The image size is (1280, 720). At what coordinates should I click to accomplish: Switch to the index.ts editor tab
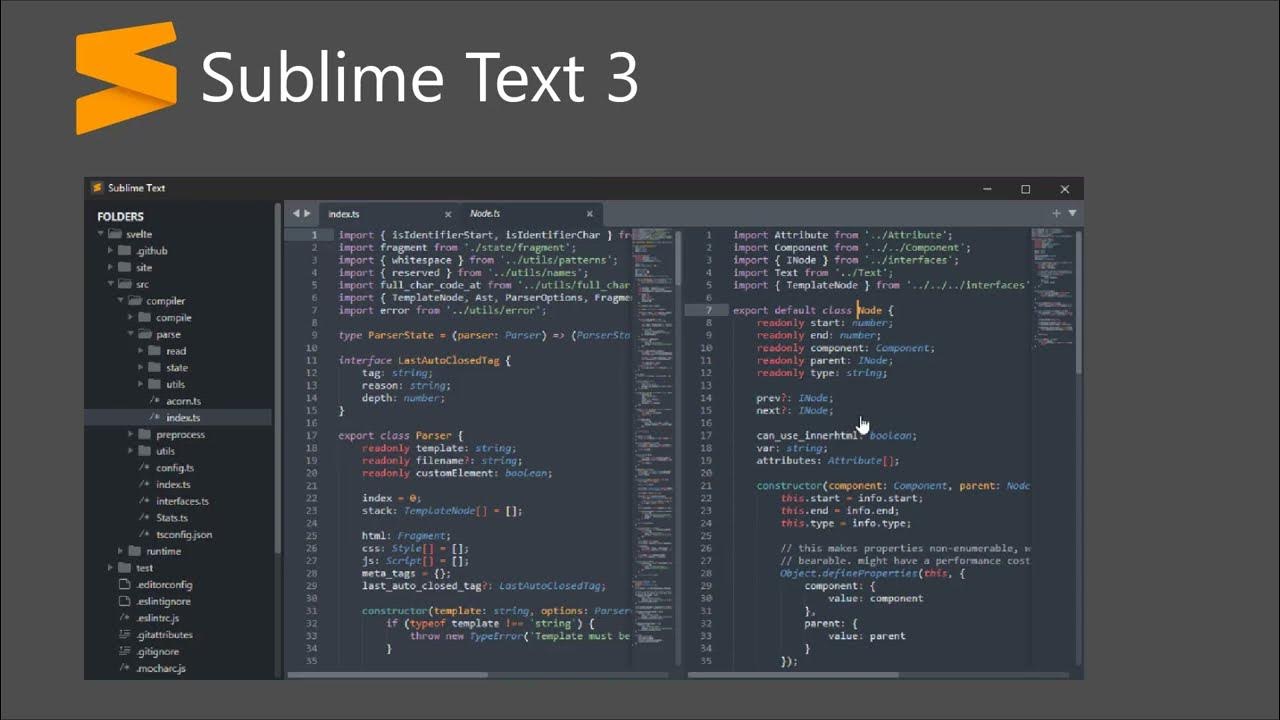(388, 214)
